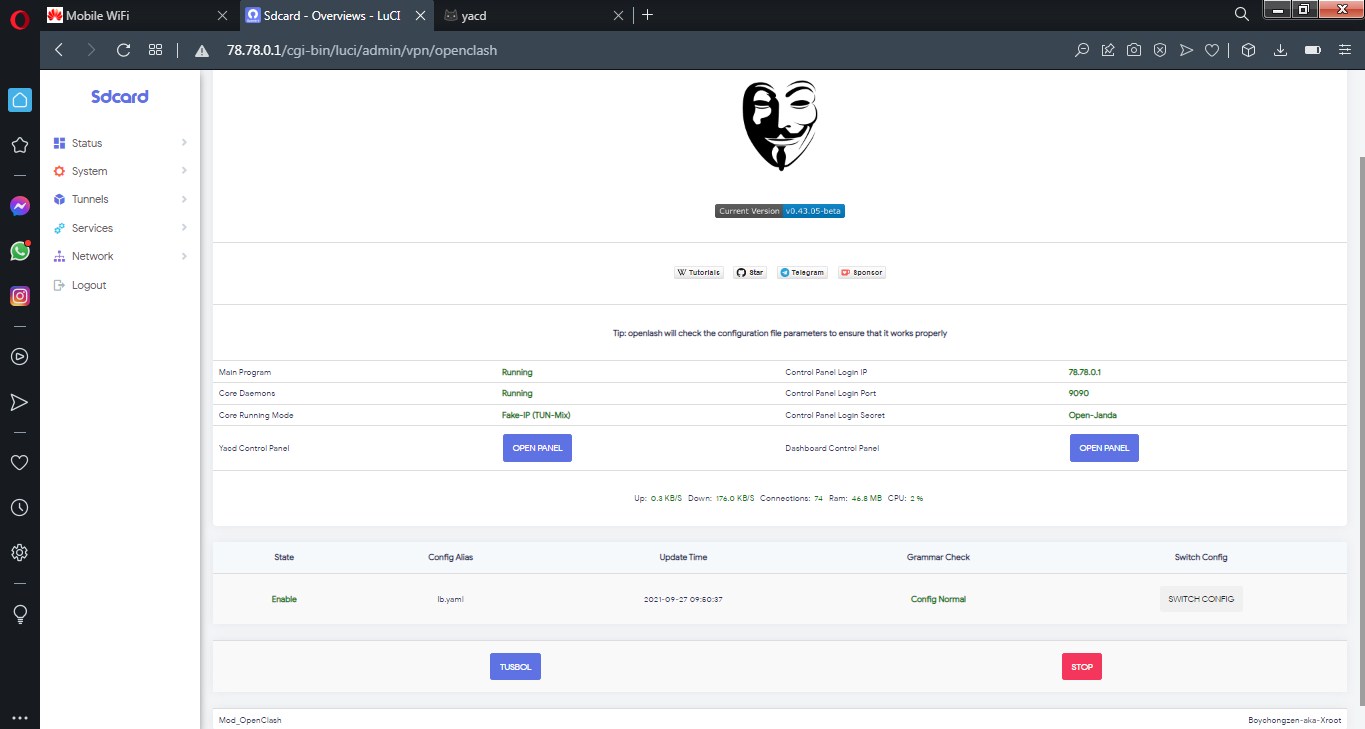The image size is (1365, 729).
Task: Click the zoom-out magnifier in address bar
Action: point(1081,50)
